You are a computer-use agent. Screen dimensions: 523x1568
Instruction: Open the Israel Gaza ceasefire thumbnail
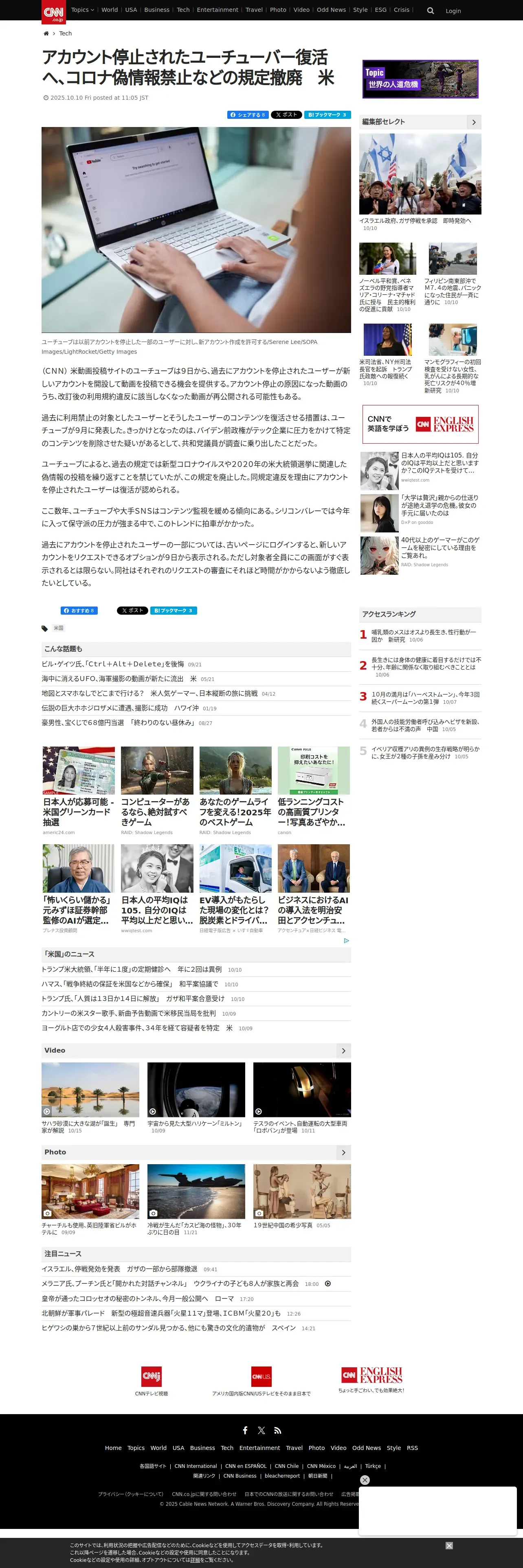coord(420,174)
